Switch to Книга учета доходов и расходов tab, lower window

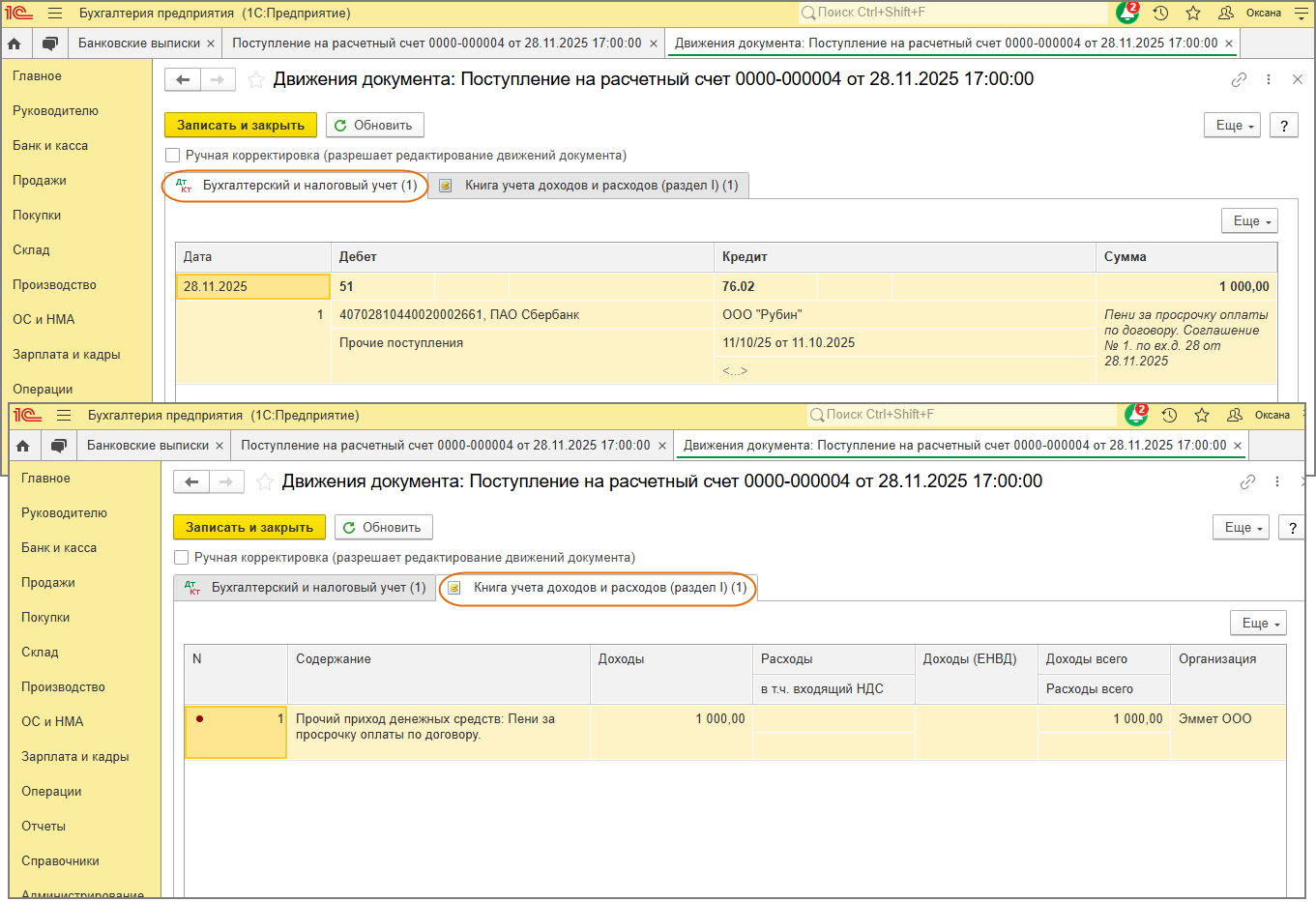598,588
